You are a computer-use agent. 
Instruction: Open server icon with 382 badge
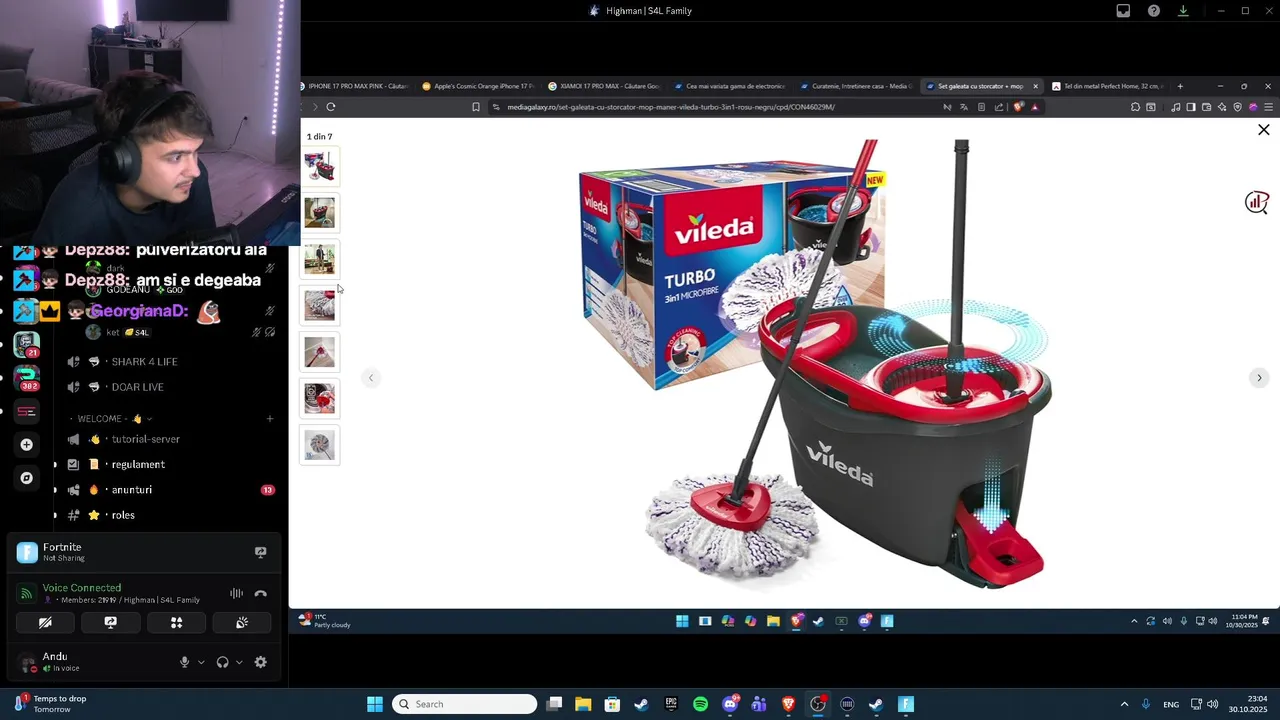pyautogui.click(x=27, y=378)
